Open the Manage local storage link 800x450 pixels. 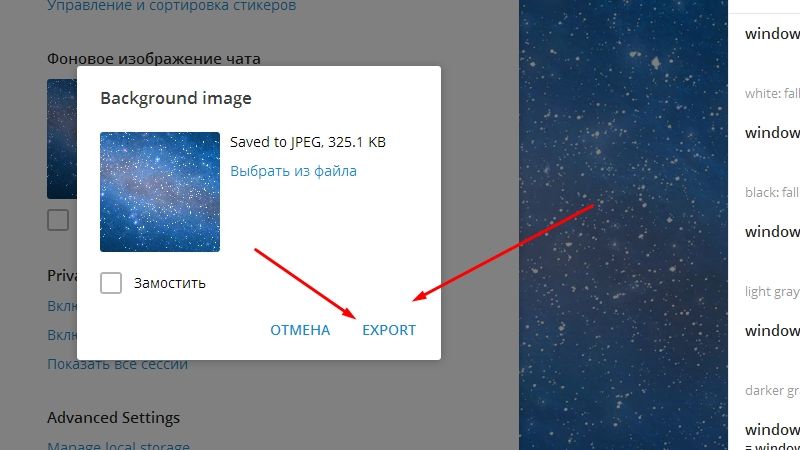(x=118, y=445)
